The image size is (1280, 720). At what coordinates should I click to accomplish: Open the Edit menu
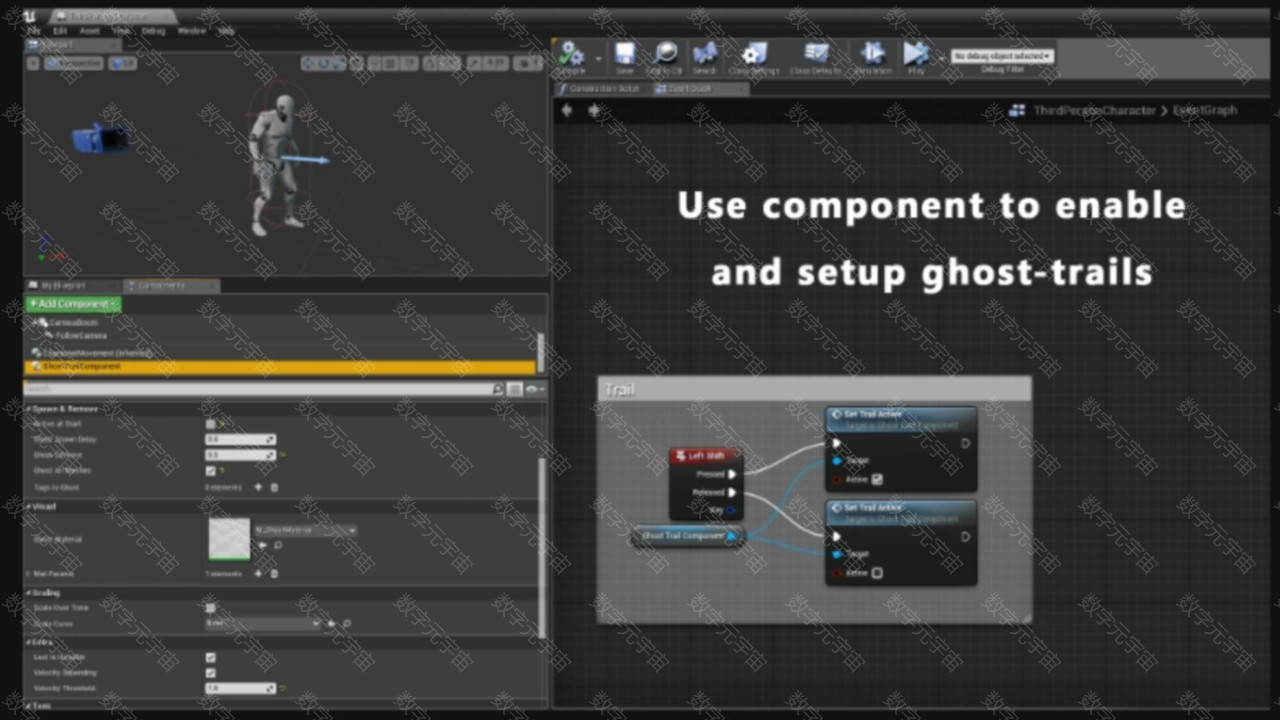[x=61, y=31]
